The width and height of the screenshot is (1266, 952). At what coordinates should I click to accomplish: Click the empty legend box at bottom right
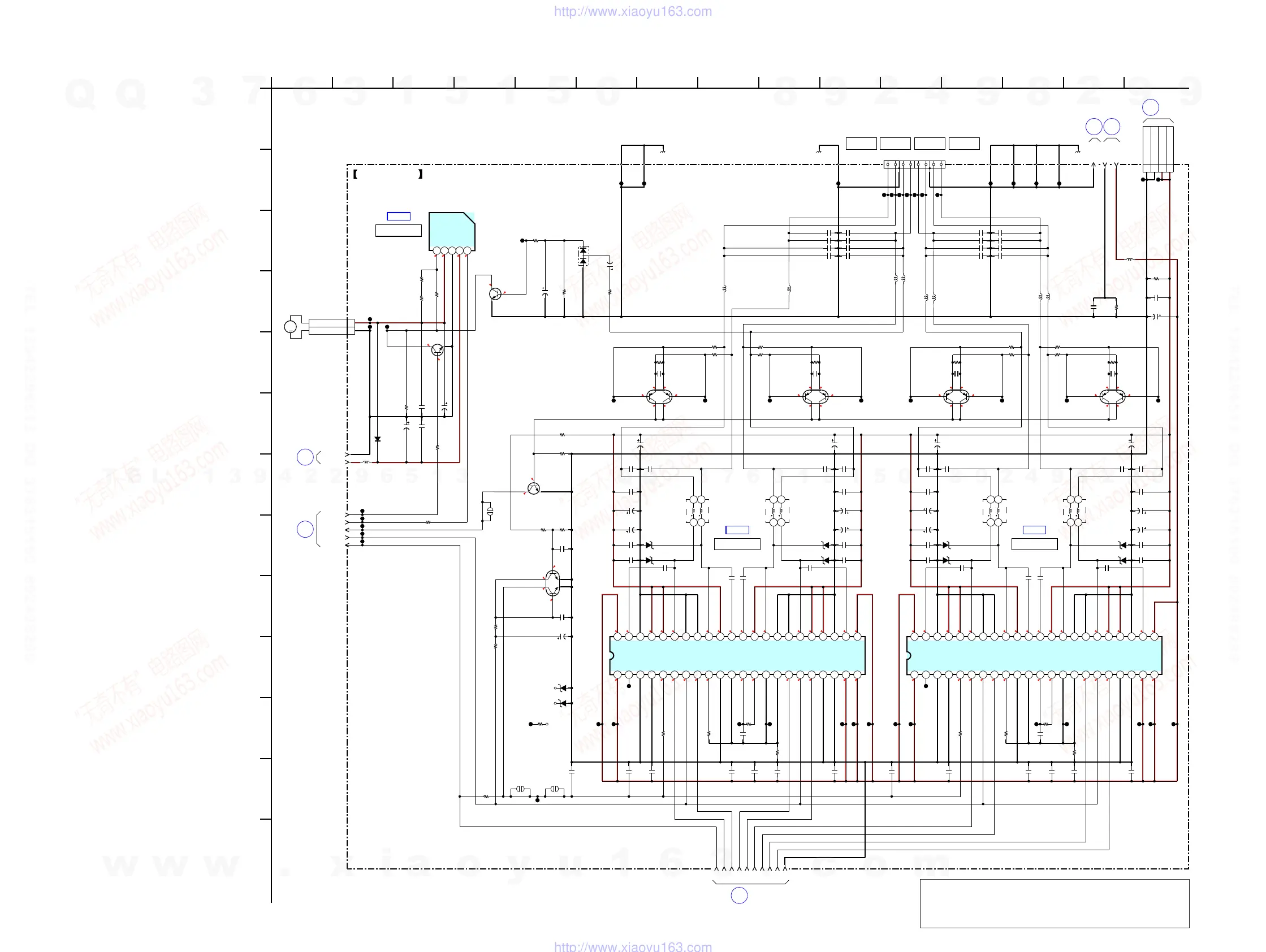1054,903
